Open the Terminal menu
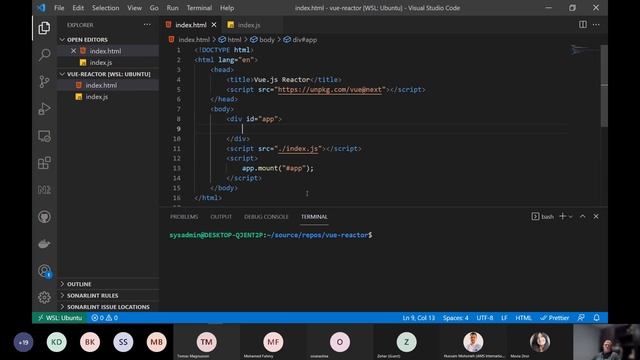640x360 pixels. (x=199, y=8)
